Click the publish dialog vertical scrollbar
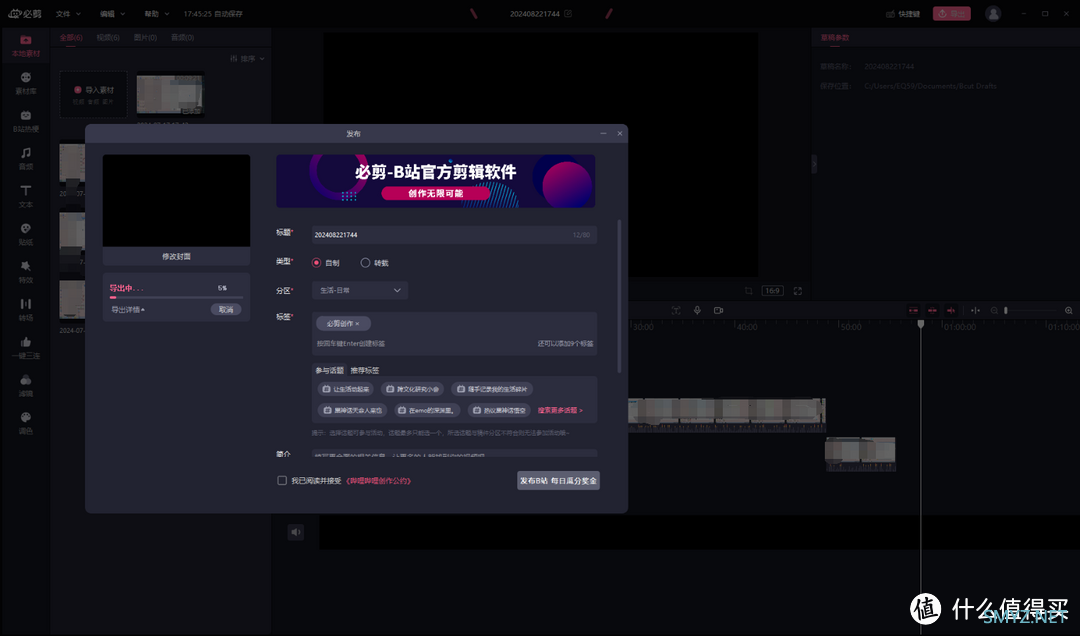The width and height of the screenshot is (1080, 636). click(619, 296)
